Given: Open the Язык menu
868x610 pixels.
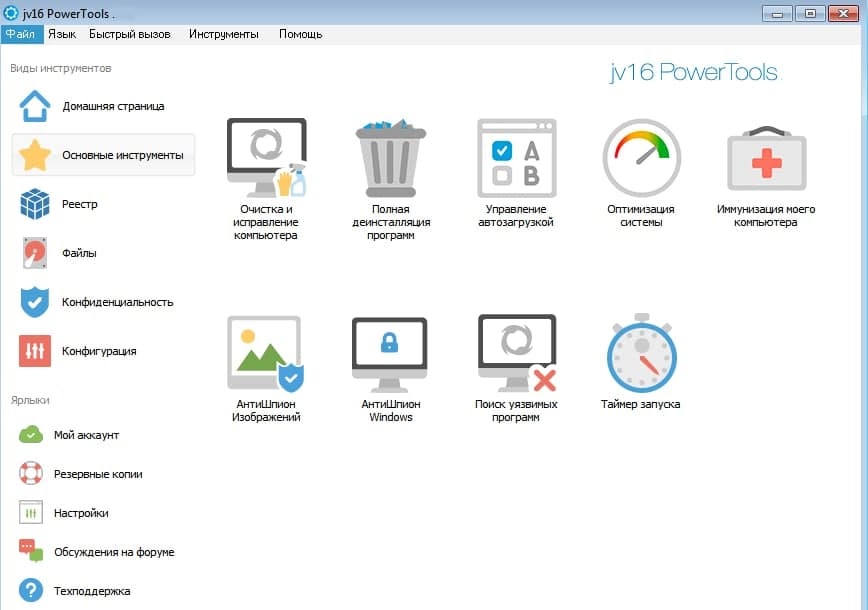Looking at the screenshot, I should (x=62, y=34).
